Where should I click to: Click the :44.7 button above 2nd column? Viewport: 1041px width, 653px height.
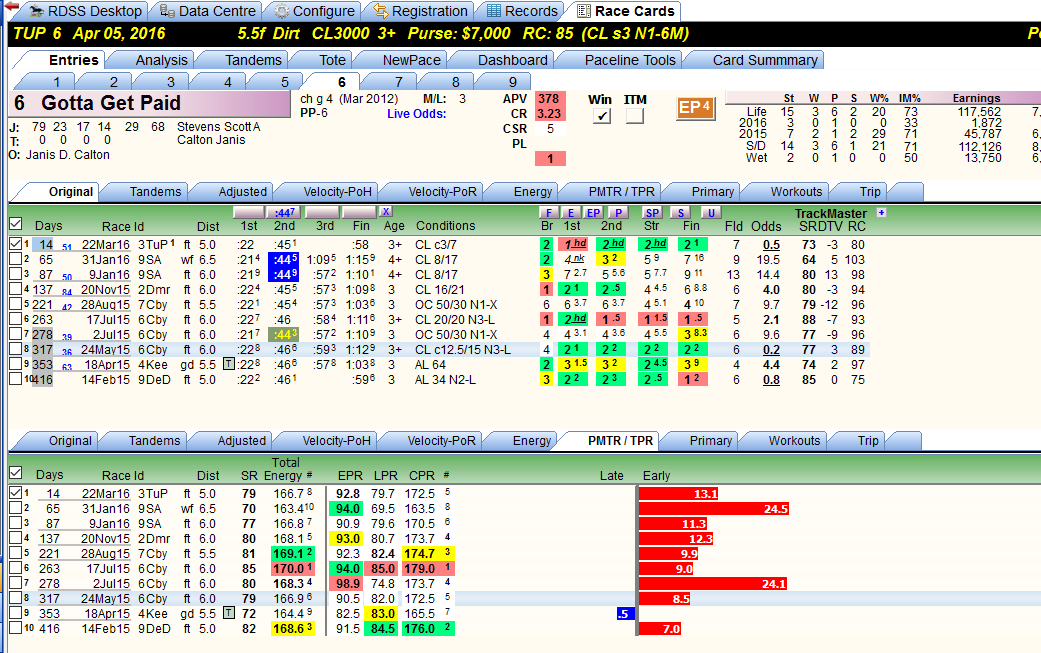284,212
